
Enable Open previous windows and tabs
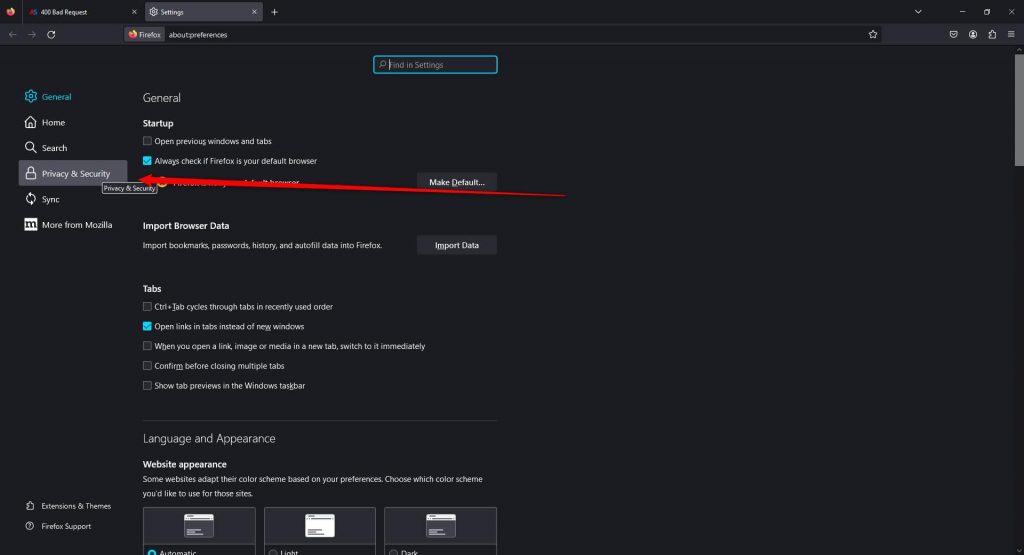point(148,141)
